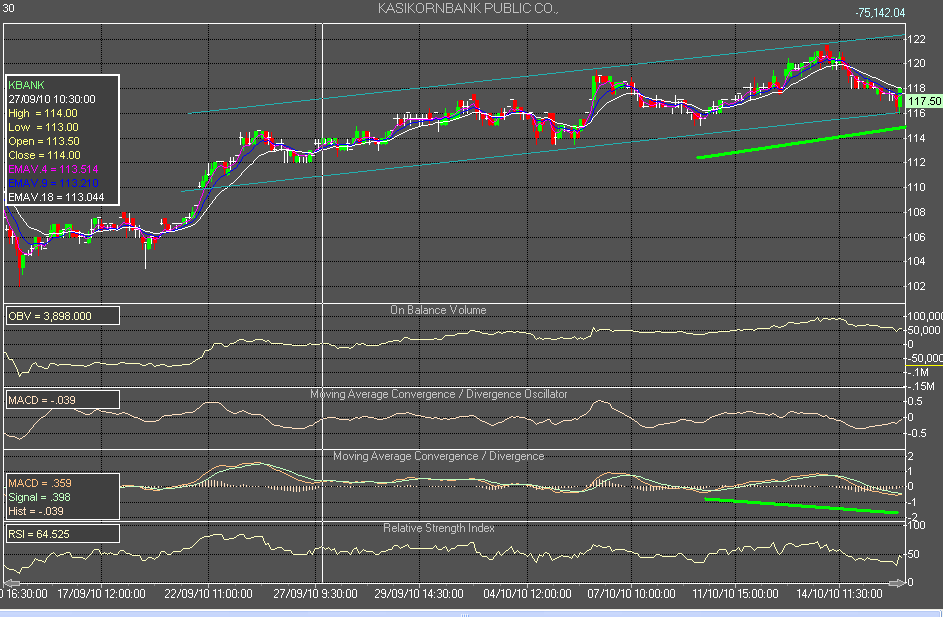The width and height of the screenshot is (943, 617).
Task: Click the KBANK symbol in the data box
Action: tap(26, 85)
